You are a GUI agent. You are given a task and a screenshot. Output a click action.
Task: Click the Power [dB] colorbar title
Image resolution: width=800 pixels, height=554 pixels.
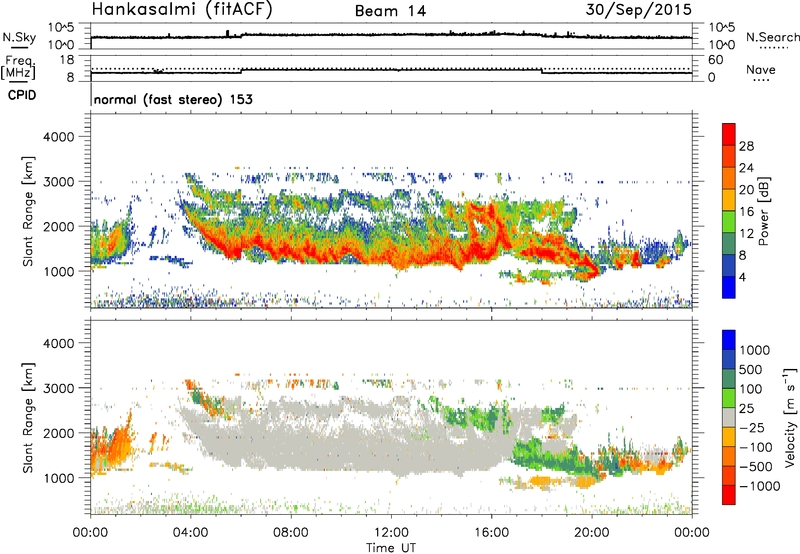coord(763,211)
